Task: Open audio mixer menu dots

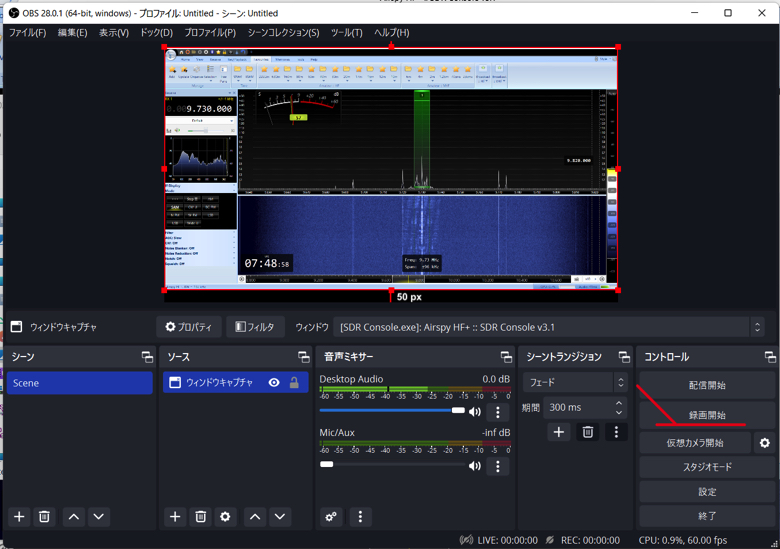Action: (360, 517)
